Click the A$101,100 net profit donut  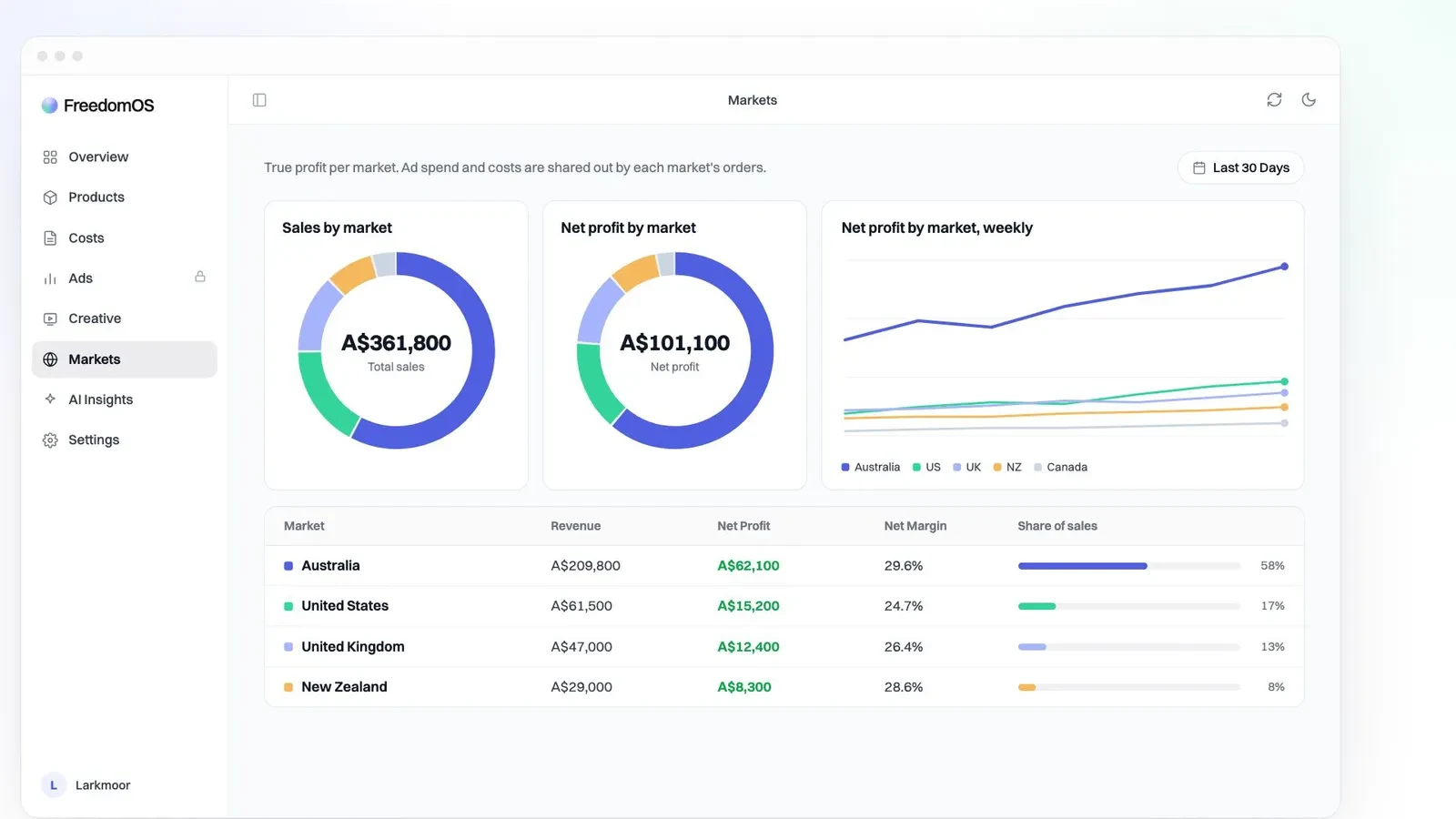point(675,350)
